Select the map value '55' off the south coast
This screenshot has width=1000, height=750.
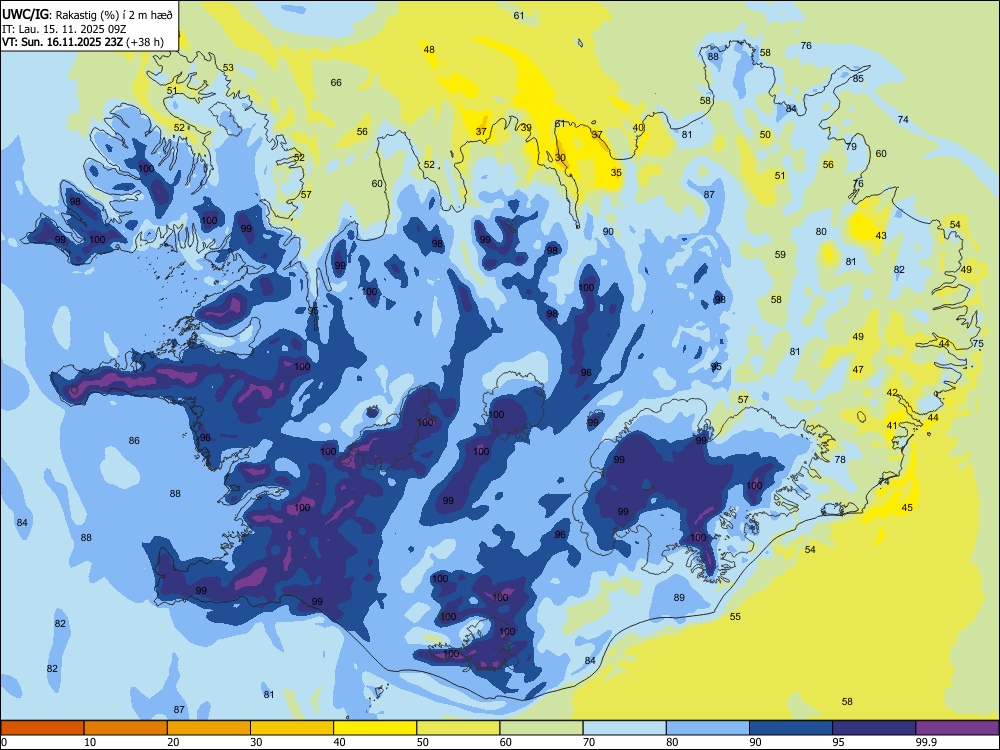click(x=735, y=617)
